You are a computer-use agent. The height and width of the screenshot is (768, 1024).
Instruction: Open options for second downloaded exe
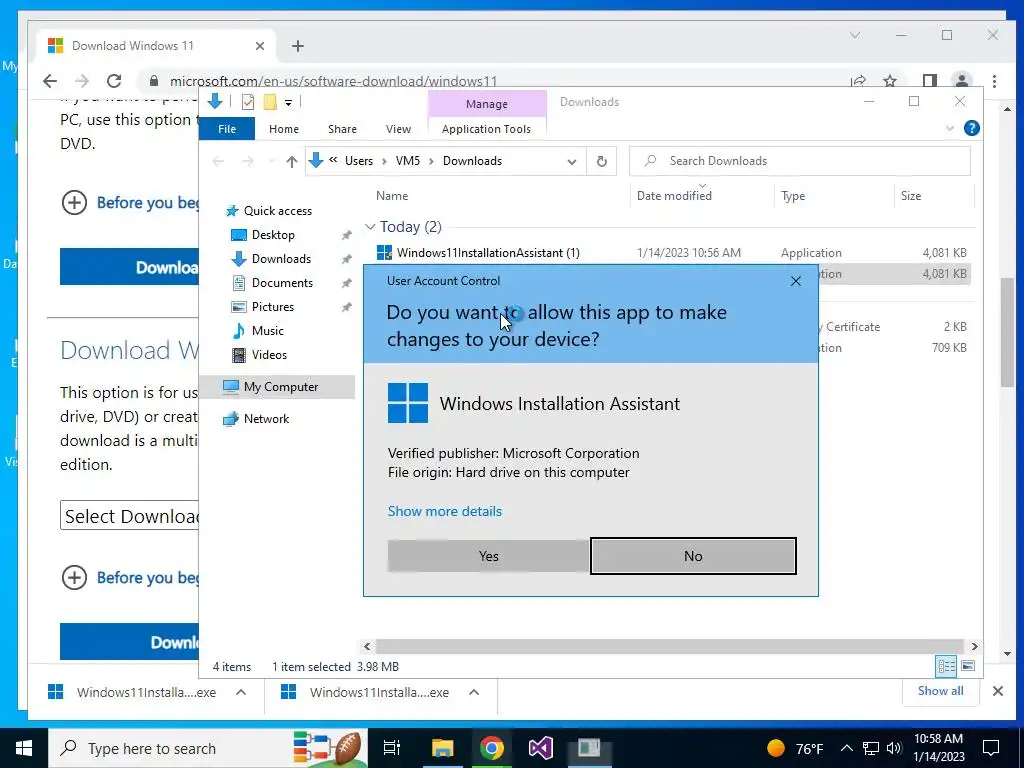(x=474, y=692)
